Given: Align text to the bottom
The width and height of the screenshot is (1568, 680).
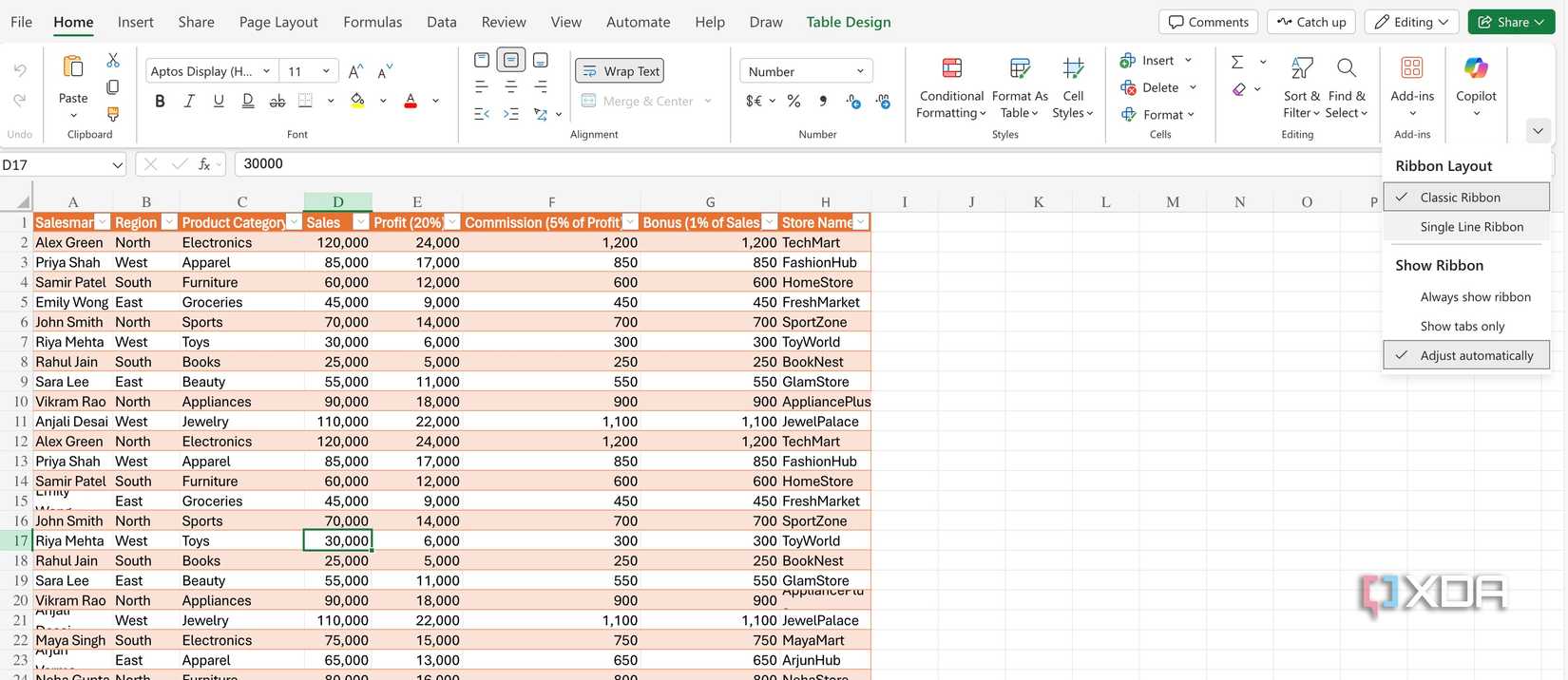Looking at the screenshot, I should [541, 61].
